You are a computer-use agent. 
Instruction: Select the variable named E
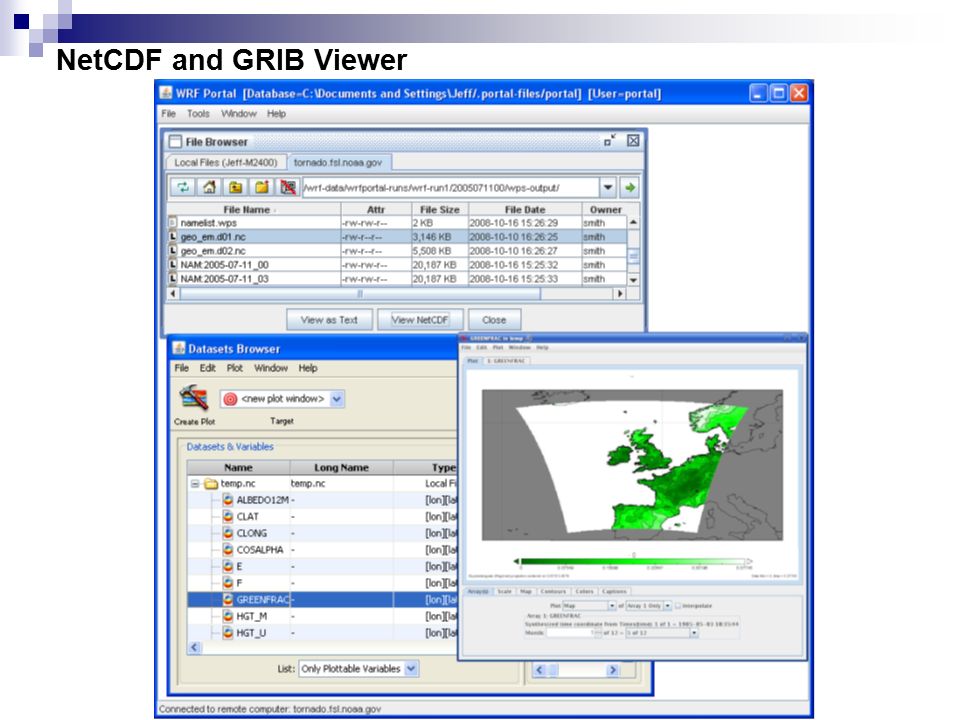(x=239, y=566)
